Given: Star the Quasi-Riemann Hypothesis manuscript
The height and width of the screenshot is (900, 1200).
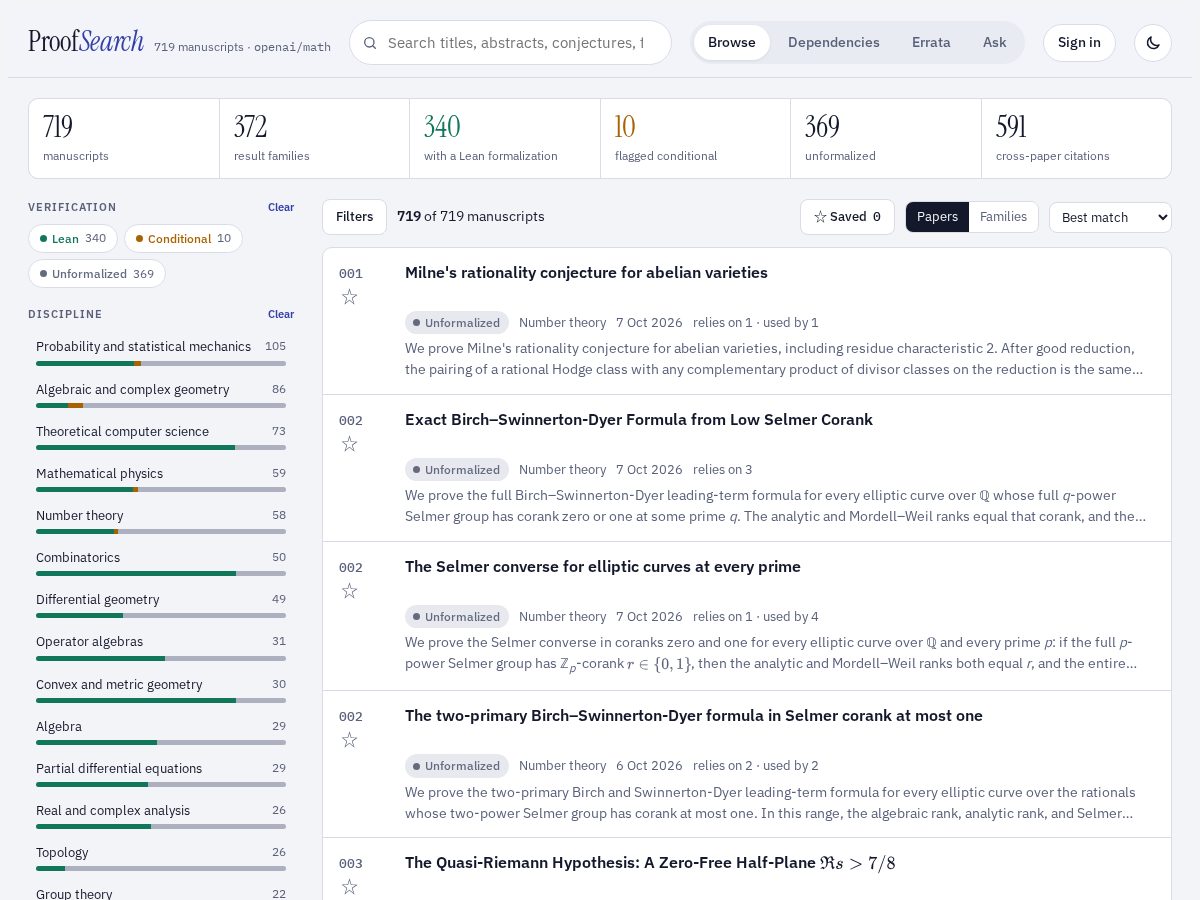Looking at the screenshot, I should tap(349, 887).
